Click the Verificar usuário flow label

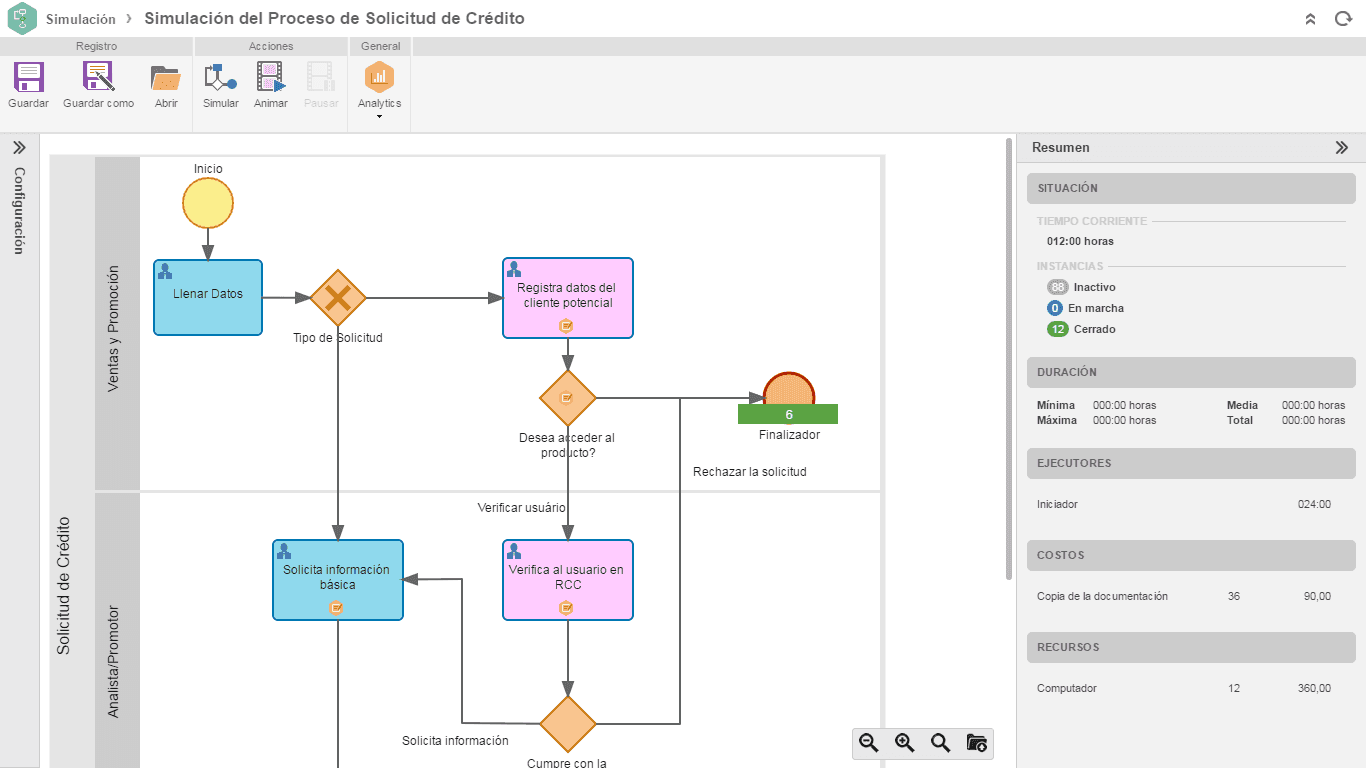point(521,507)
